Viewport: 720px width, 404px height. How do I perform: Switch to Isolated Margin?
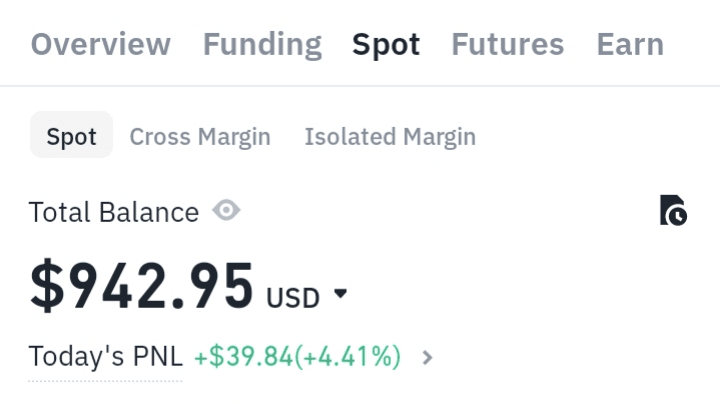tap(390, 136)
